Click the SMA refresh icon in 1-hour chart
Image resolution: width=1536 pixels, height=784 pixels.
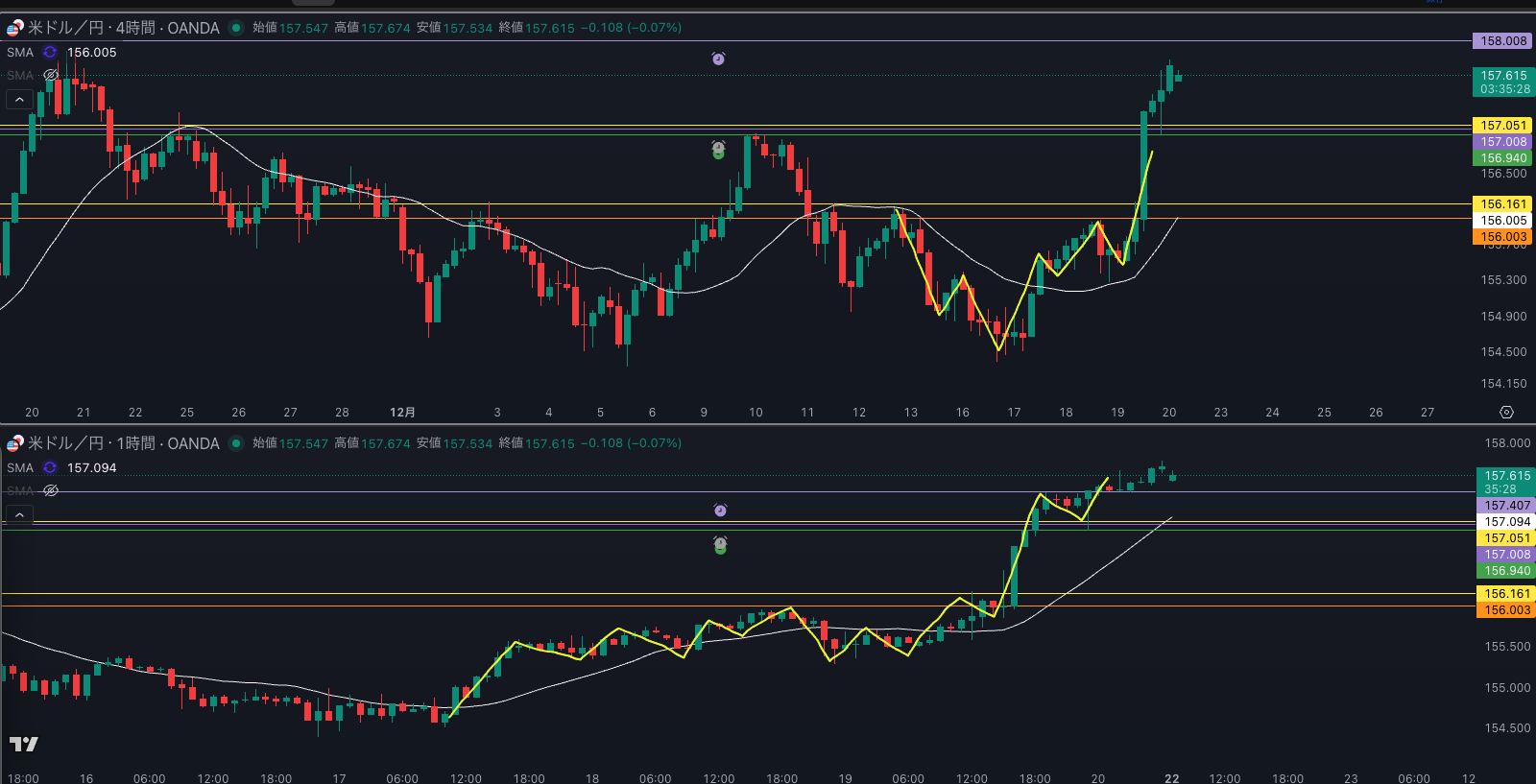(50, 468)
